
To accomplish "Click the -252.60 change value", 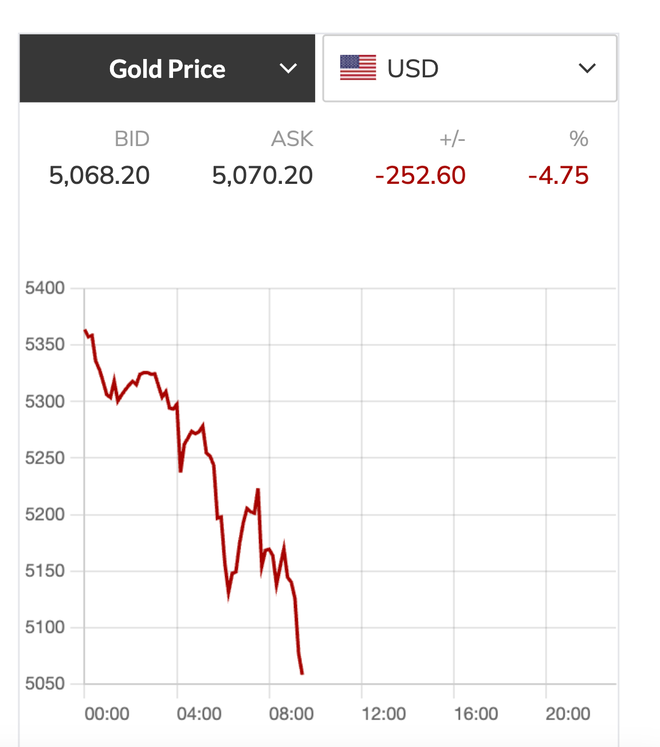I will pos(420,176).
